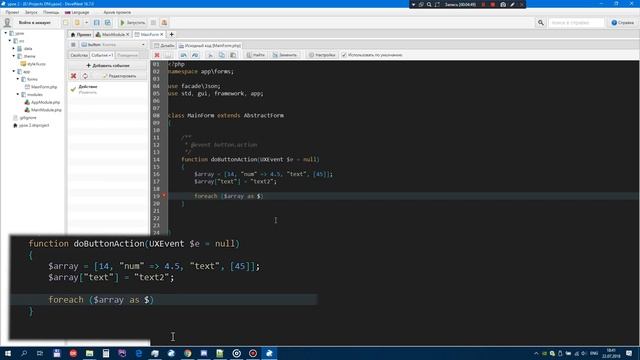Click the plus icon to add new tab
This screenshot has width=640, height=360.
(x=171, y=34)
